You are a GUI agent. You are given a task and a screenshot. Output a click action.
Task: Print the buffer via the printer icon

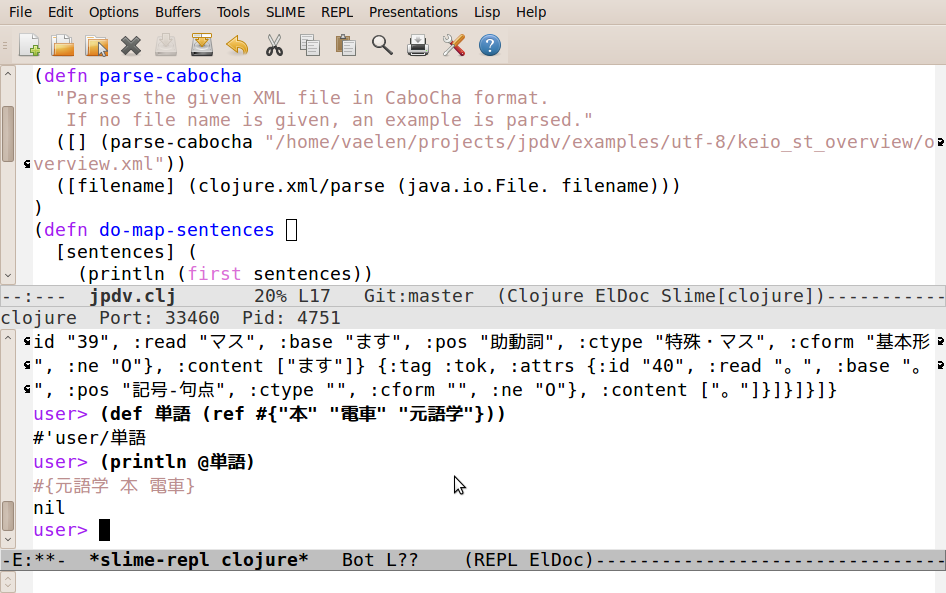(x=417, y=45)
